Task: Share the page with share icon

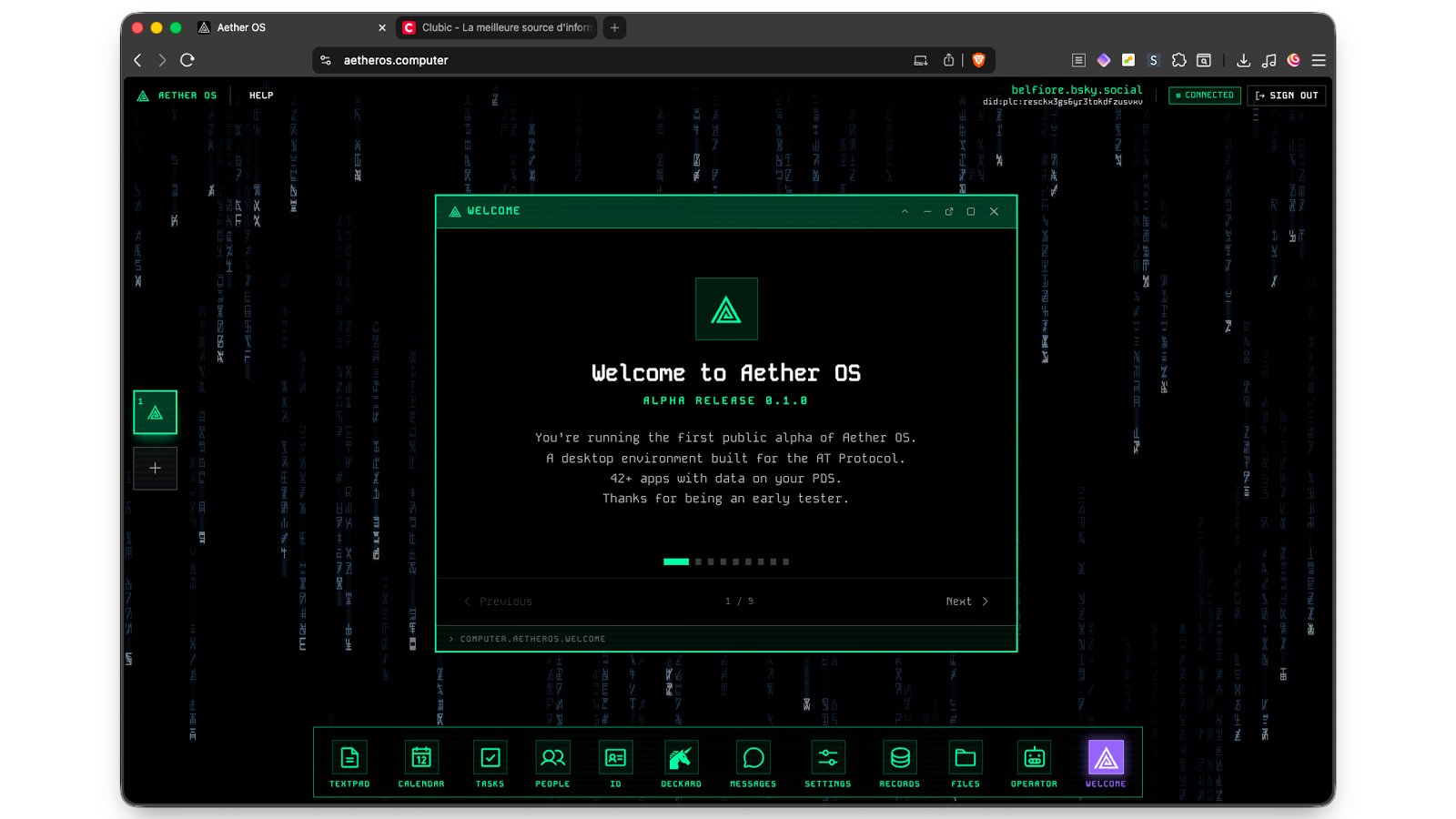Action: click(948, 60)
